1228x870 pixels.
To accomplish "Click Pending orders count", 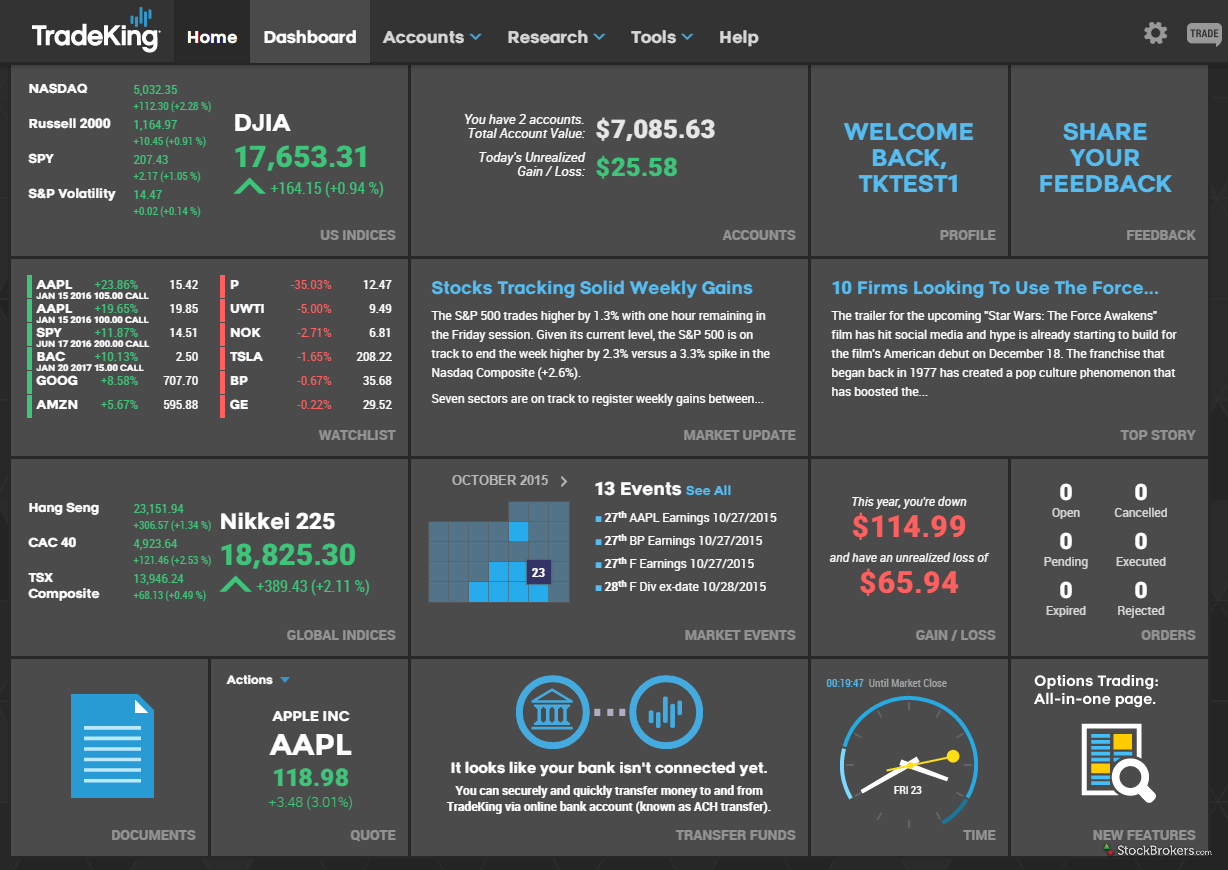I will [1066, 550].
